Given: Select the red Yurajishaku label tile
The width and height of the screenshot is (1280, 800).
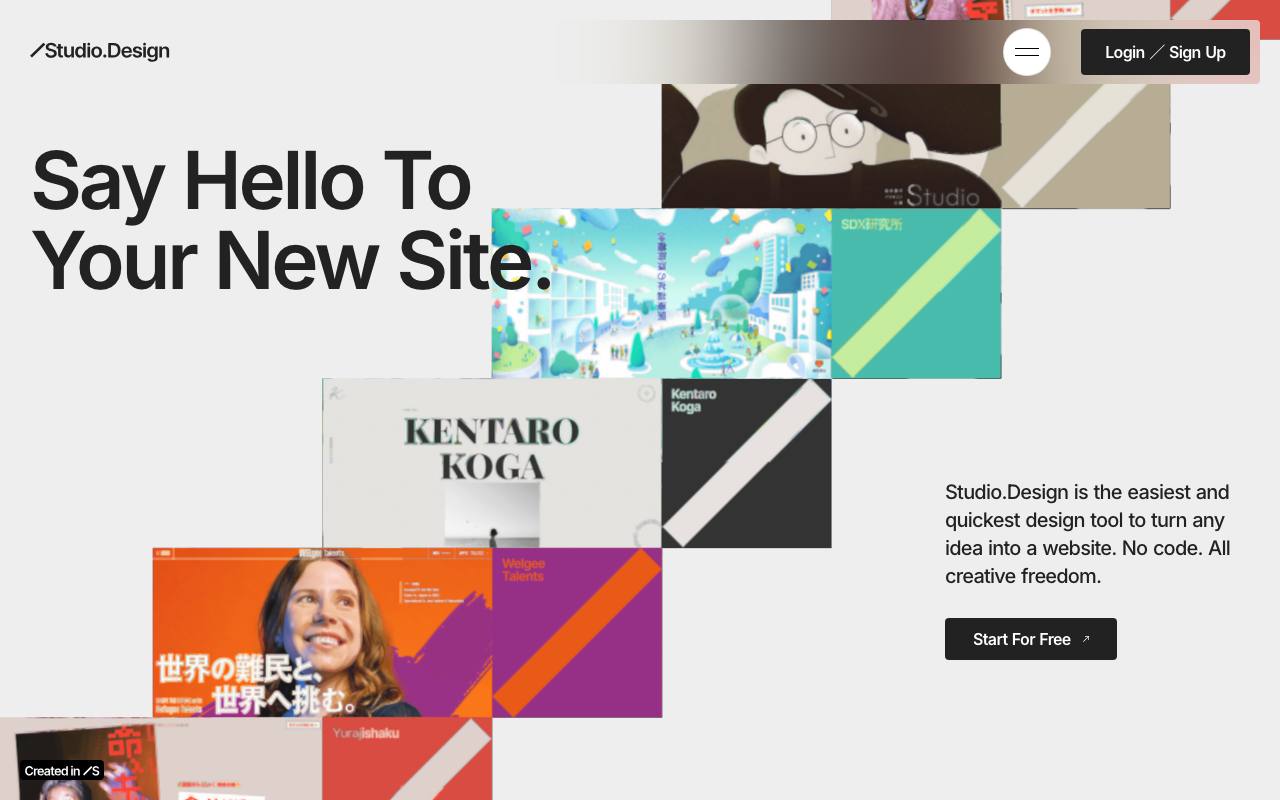Looking at the screenshot, I should [407, 759].
